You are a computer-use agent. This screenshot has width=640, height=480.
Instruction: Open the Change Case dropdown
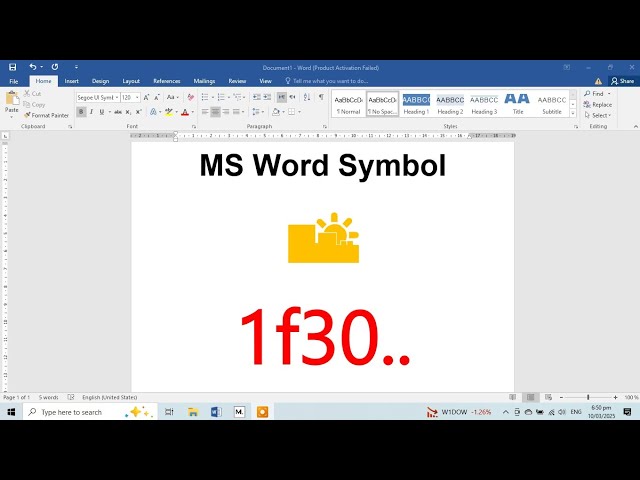coord(173,98)
